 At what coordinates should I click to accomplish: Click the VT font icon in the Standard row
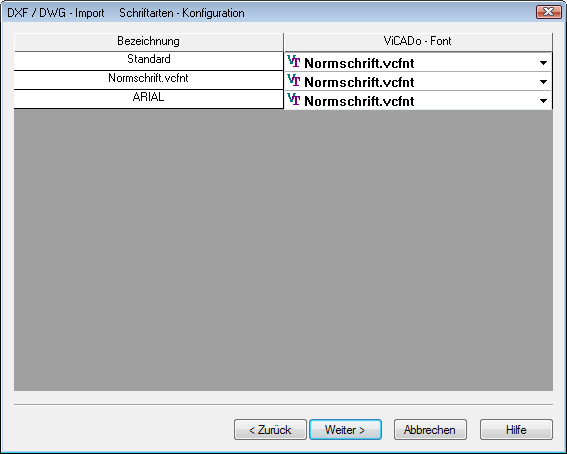coord(294,61)
